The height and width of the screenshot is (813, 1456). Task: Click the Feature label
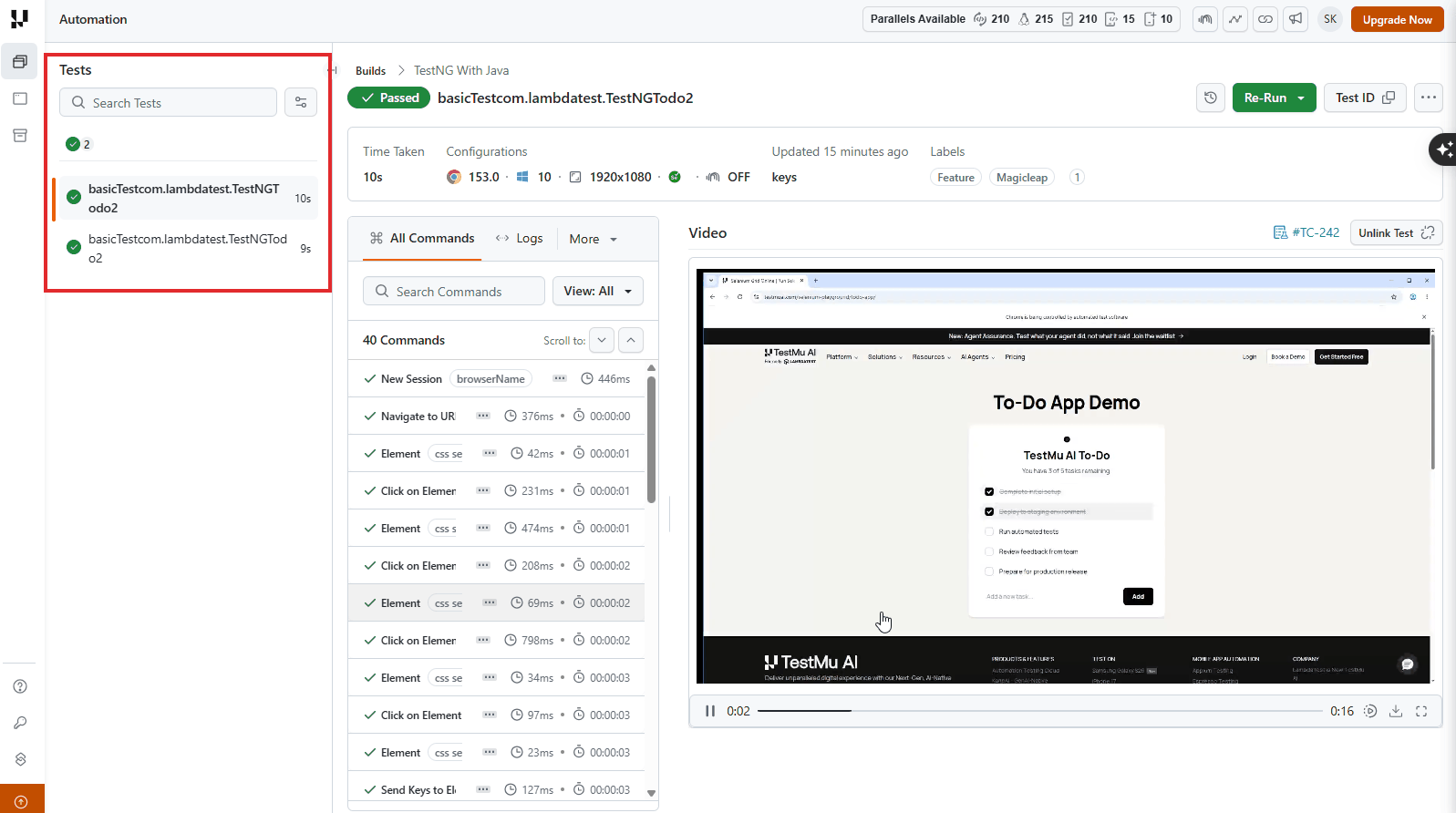click(955, 178)
